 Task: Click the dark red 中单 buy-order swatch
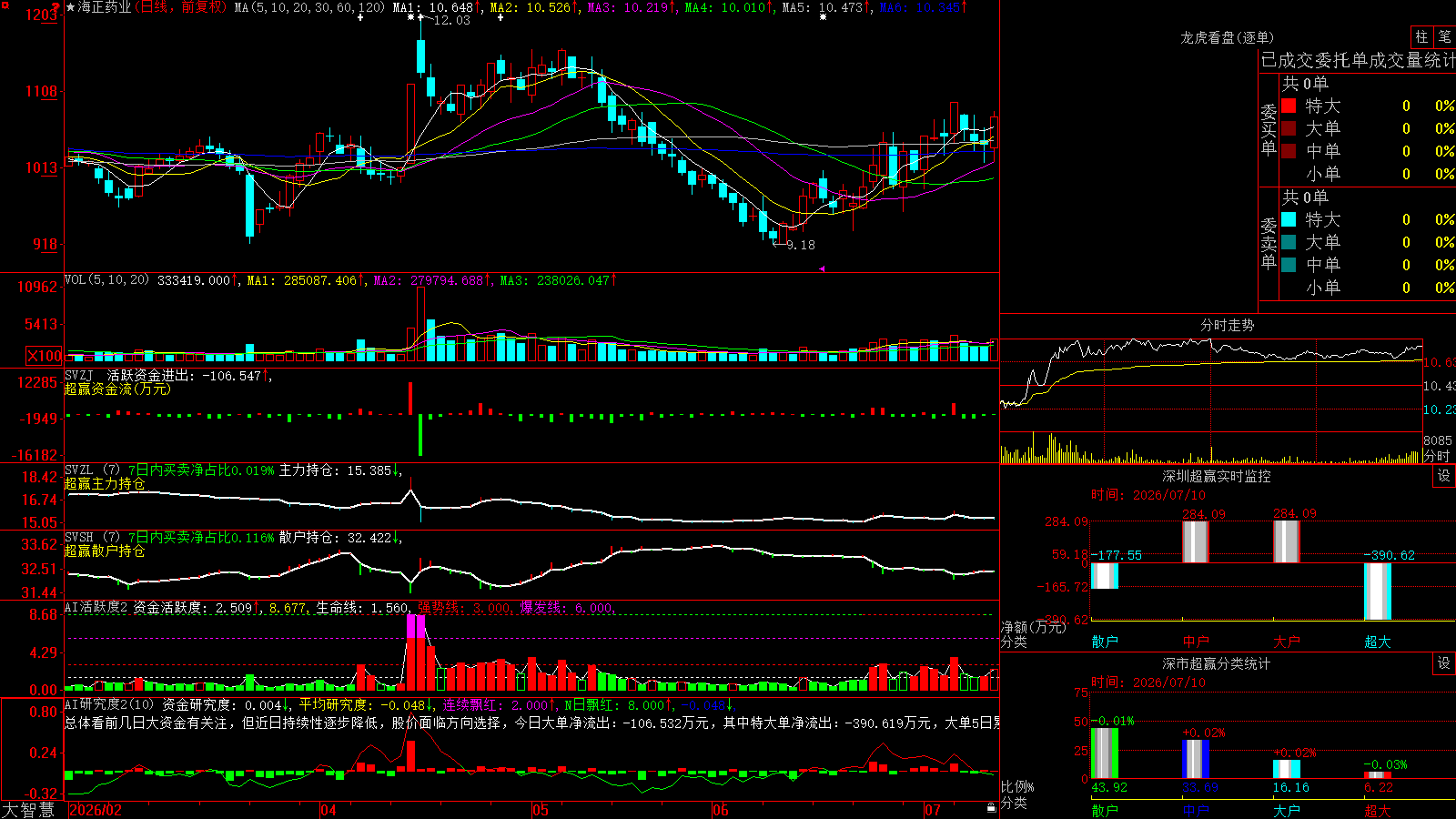point(1289,151)
